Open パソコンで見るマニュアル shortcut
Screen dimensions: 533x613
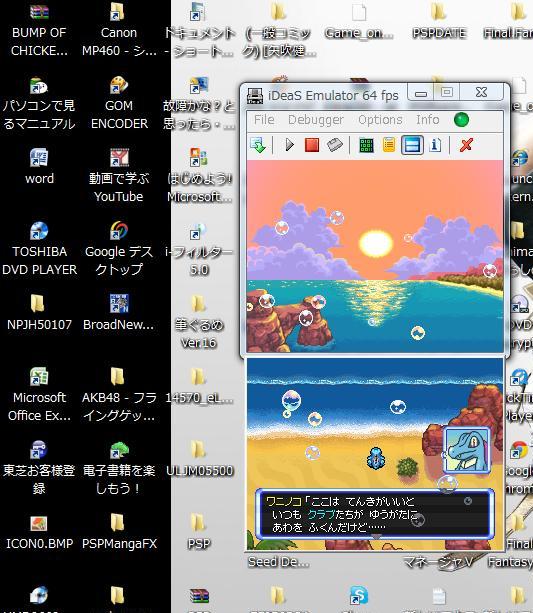click(x=39, y=104)
